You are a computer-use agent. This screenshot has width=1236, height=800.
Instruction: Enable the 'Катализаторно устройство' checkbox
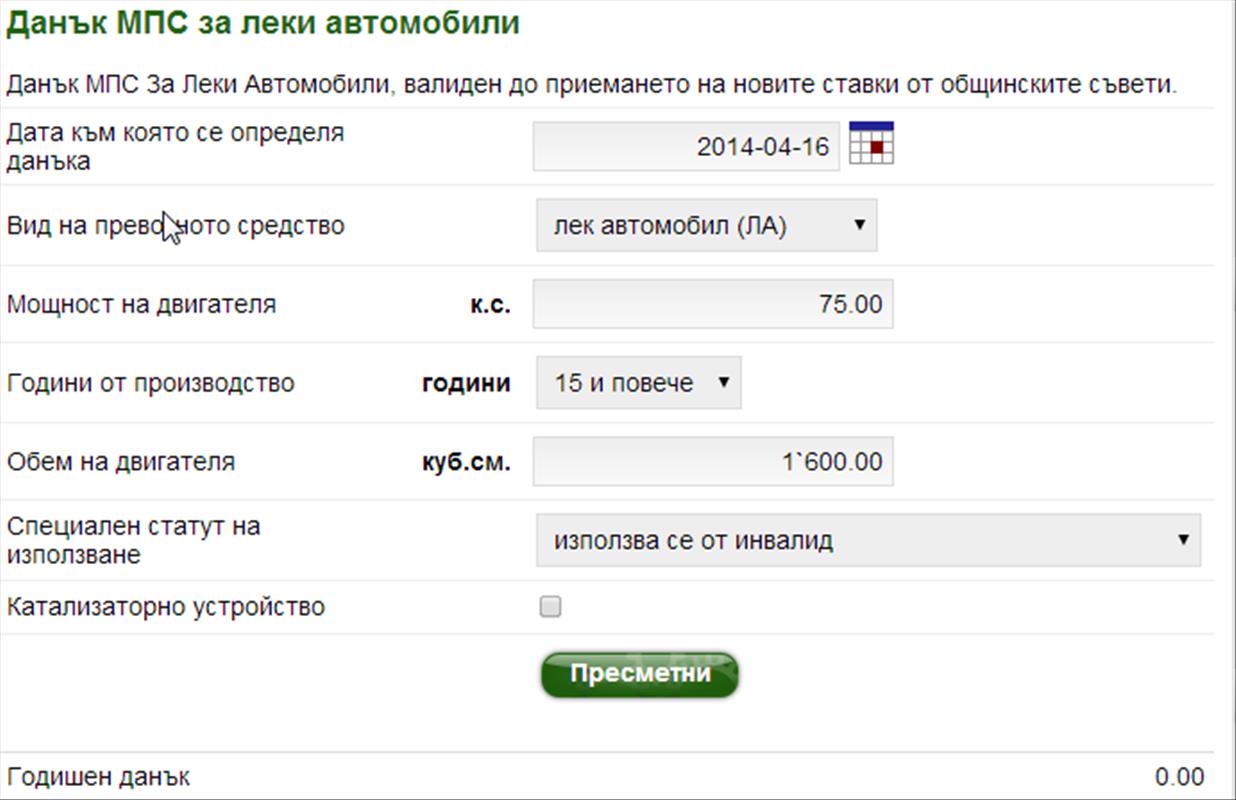point(550,607)
